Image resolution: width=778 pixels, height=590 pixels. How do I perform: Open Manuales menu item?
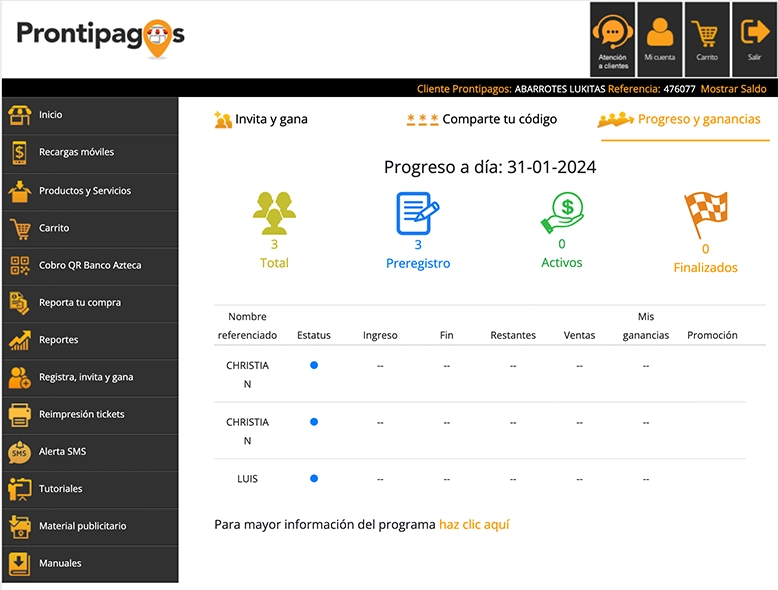click(x=90, y=564)
